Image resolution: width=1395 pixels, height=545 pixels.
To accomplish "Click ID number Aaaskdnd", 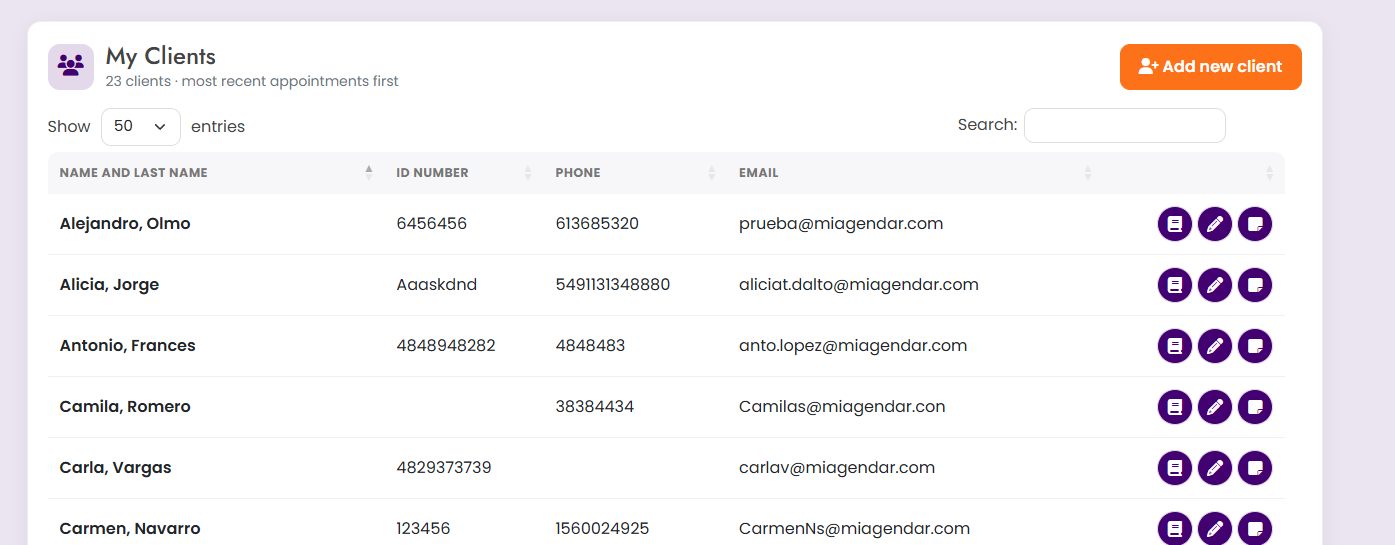I will click(x=437, y=285).
